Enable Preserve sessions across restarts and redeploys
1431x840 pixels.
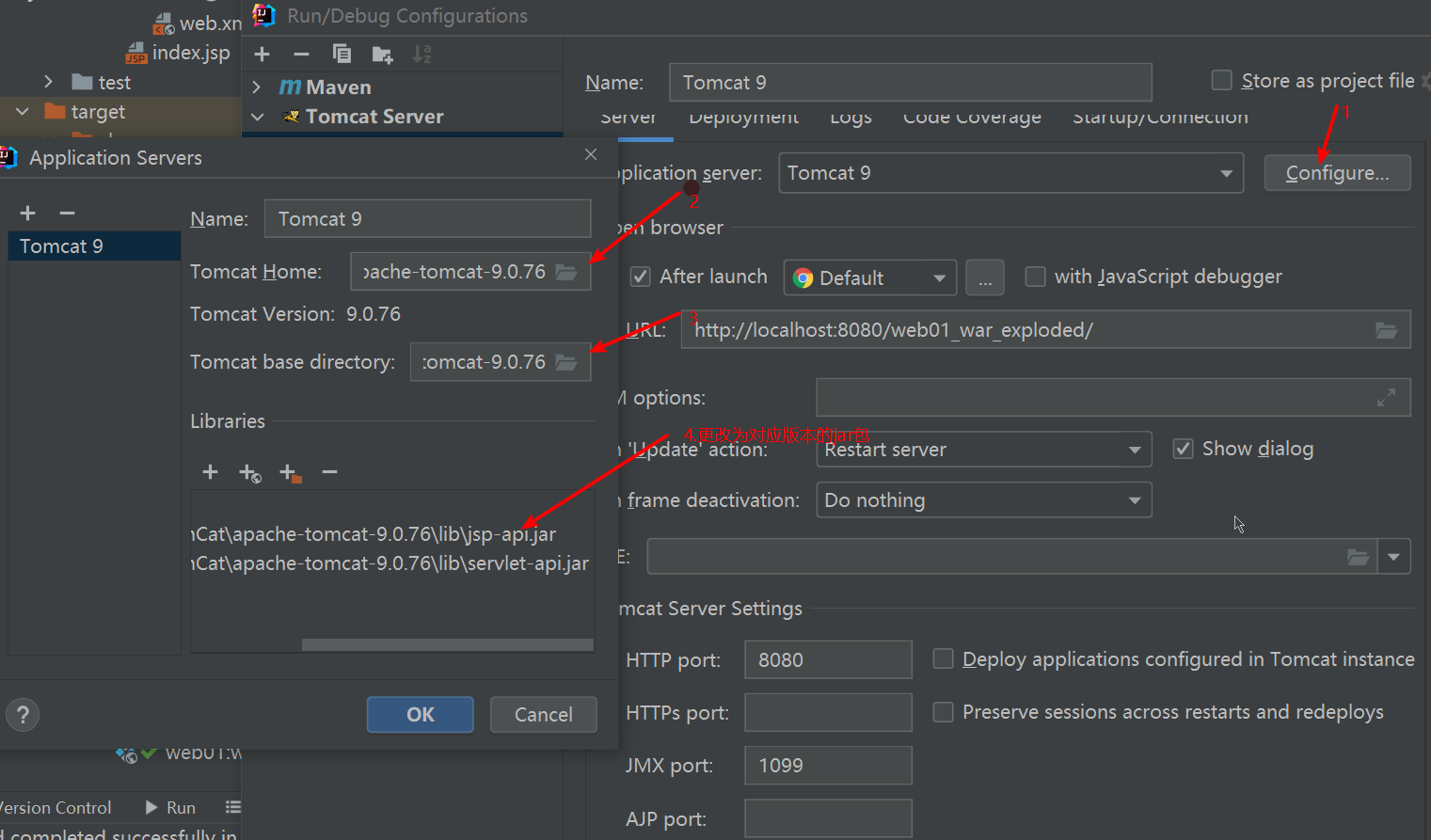[x=943, y=712]
